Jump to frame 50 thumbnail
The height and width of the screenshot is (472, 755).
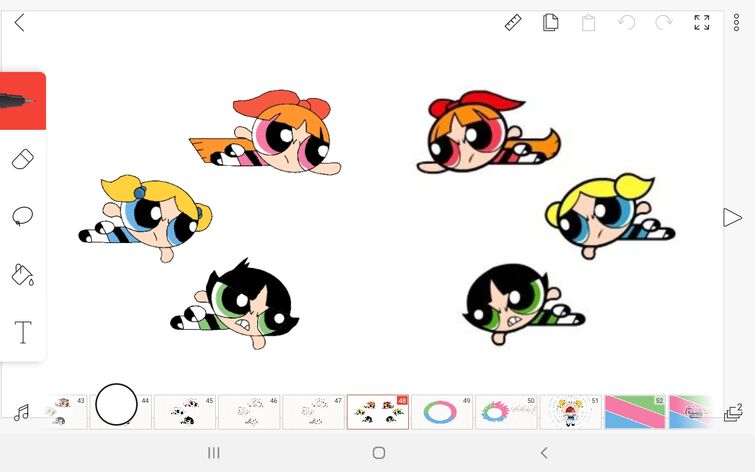pyautogui.click(x=506, y=412)
